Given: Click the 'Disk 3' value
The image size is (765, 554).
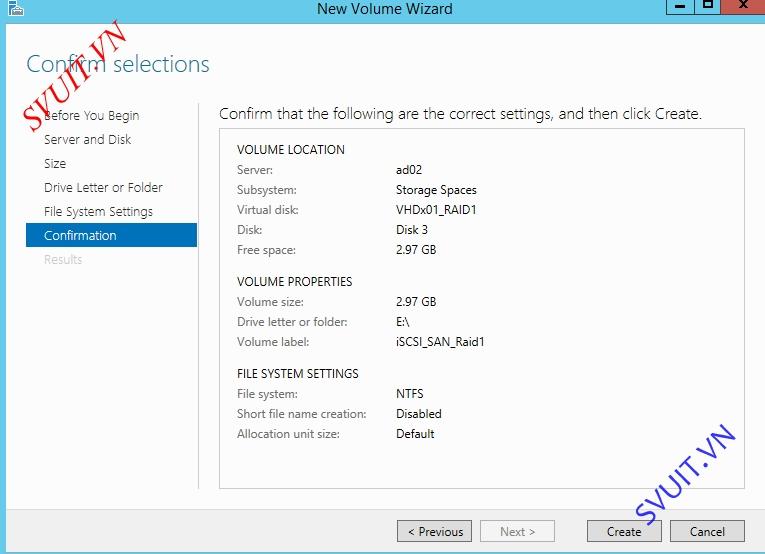Looking at the screenshot, I should pyautogui.click(x=412, y=230).
